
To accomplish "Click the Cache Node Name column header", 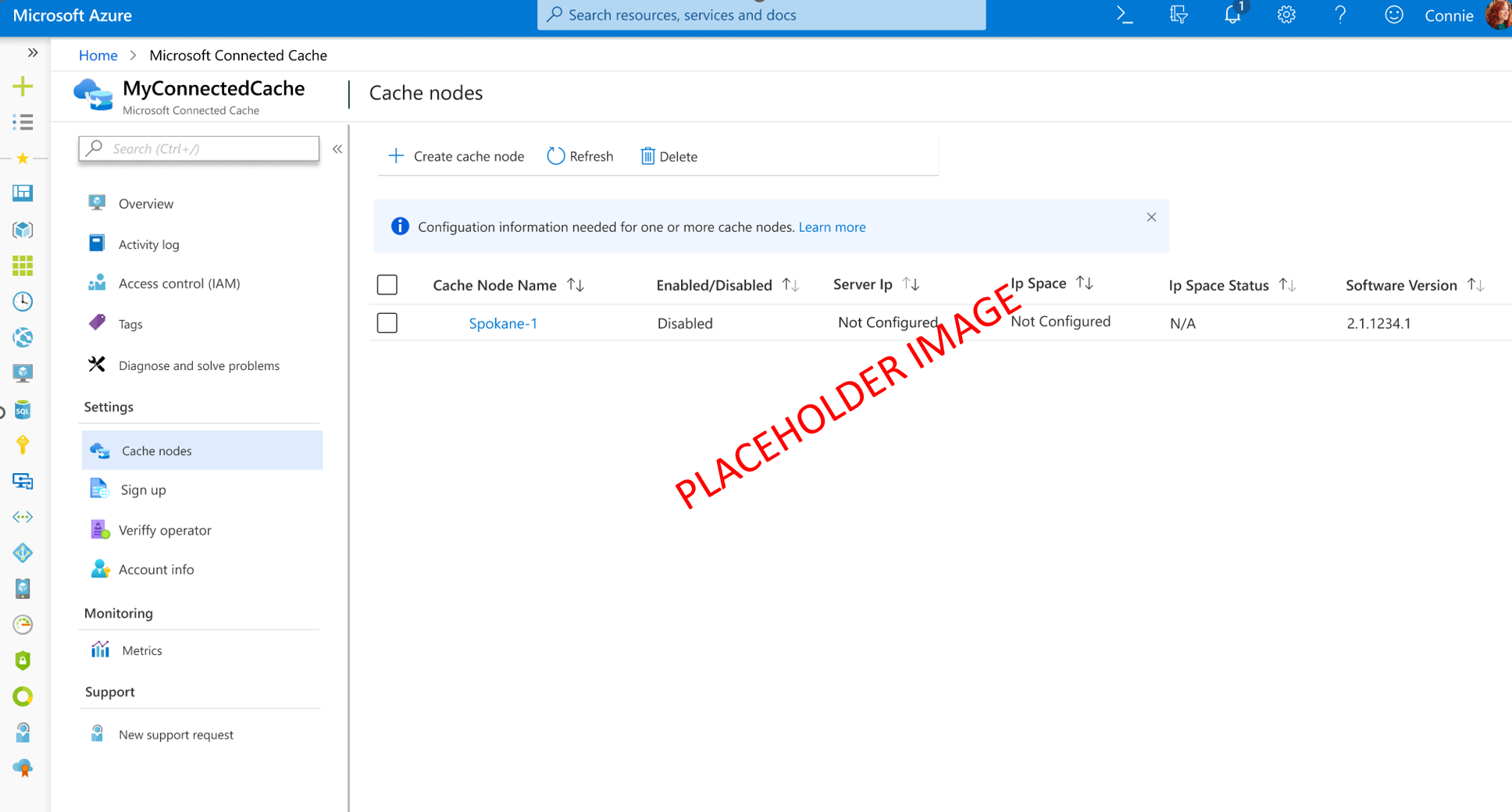I will (494, 285).
